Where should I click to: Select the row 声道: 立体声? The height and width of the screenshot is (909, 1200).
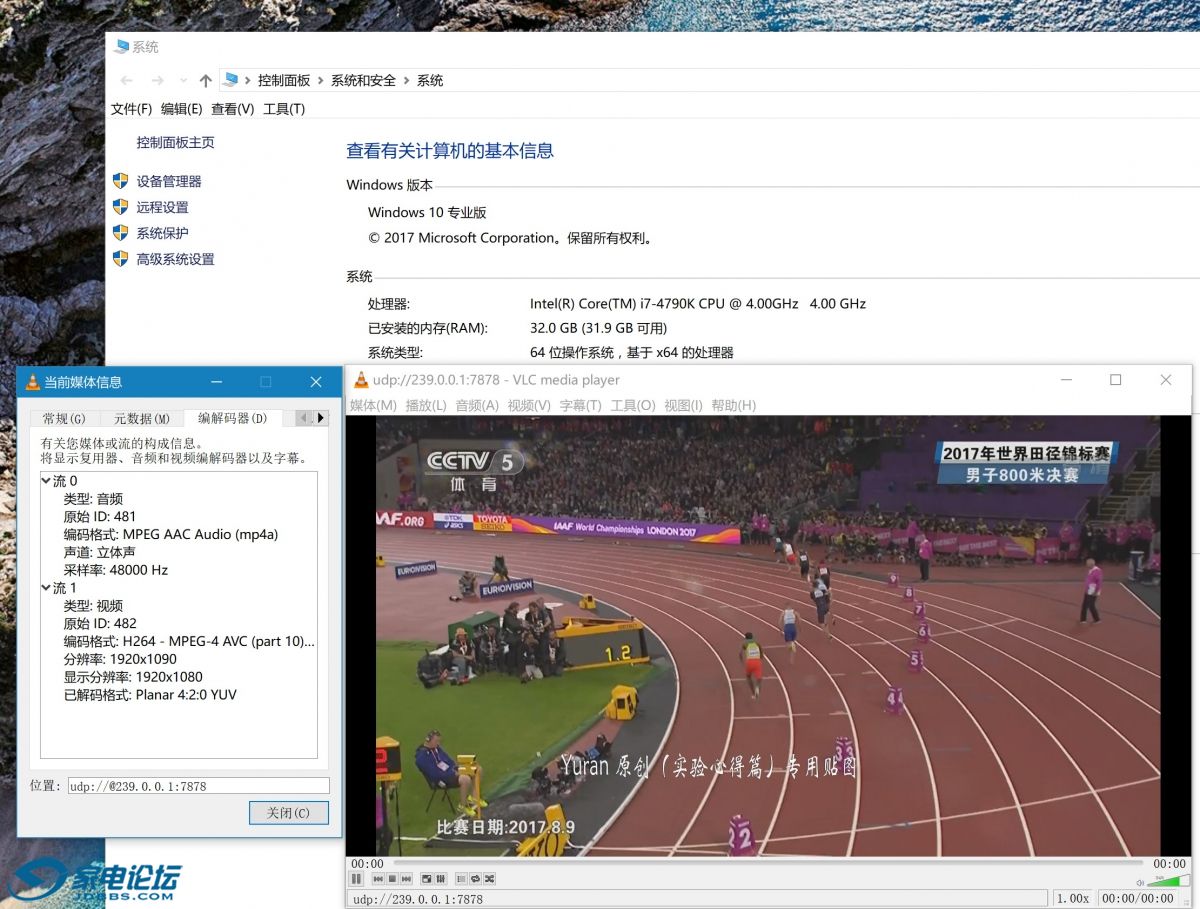click(x=100, y=553)
